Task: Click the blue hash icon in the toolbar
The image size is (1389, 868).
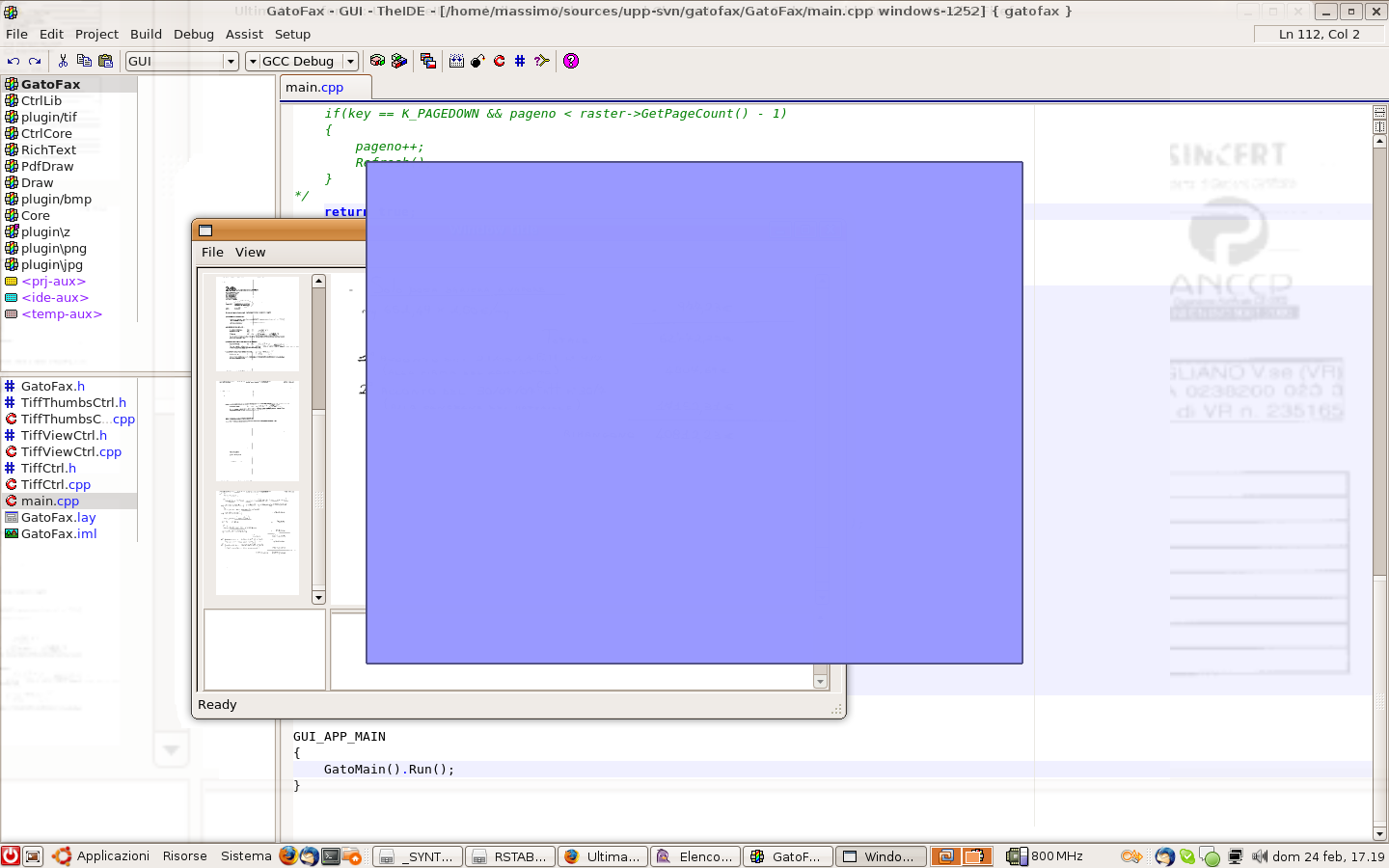Action: (520, 61)
